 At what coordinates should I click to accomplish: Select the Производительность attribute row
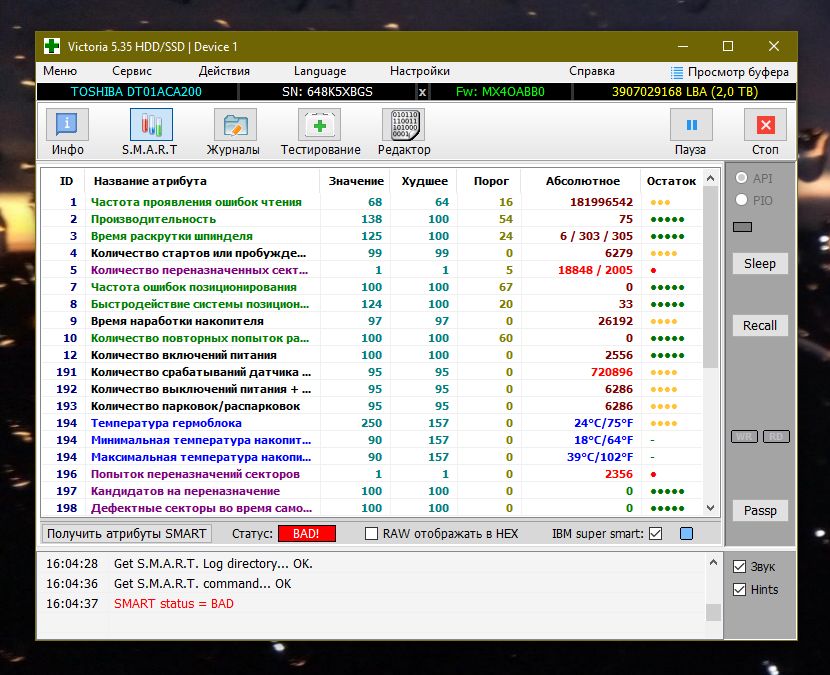(x=372, y=219)
